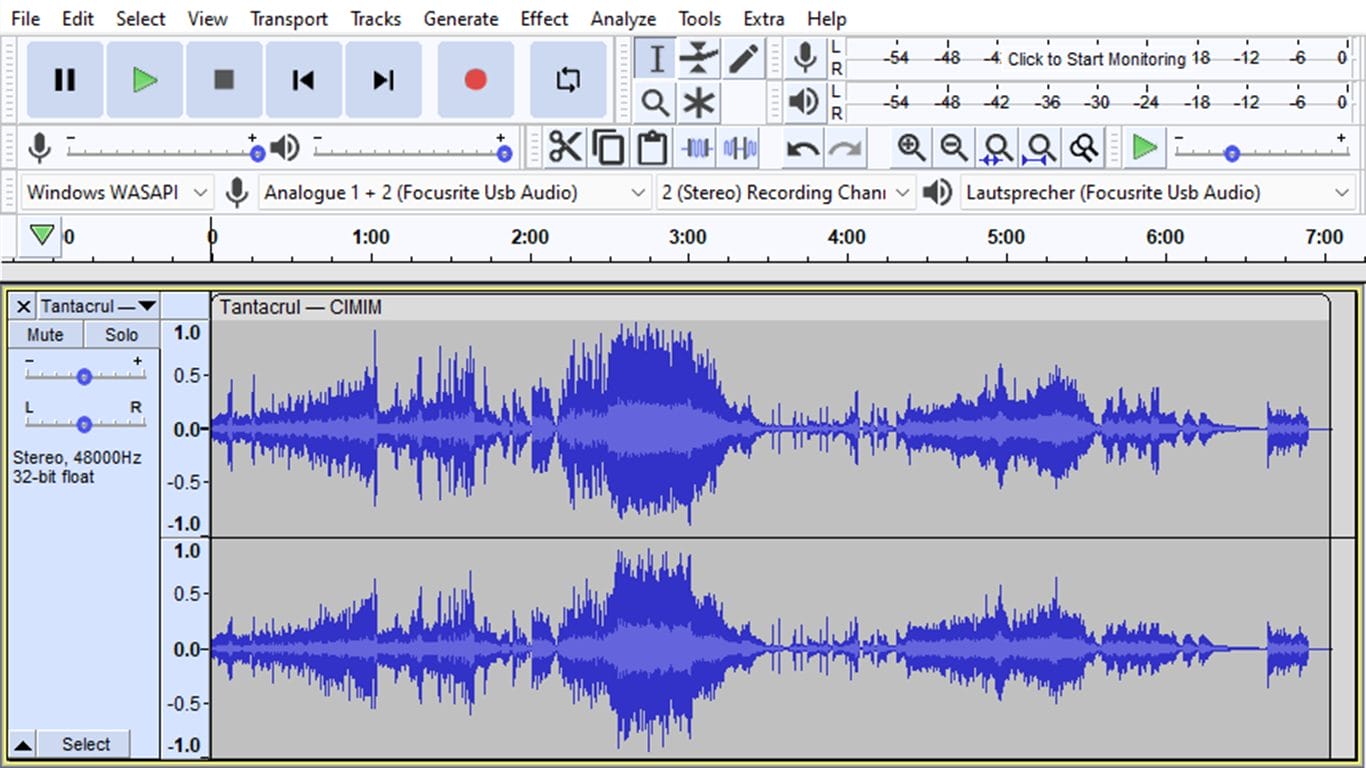This screenshot has width=1366, height=768.
Task: Click the Trim audio outside selection icon
Action: pyautogui.click(x=696, y=148)
